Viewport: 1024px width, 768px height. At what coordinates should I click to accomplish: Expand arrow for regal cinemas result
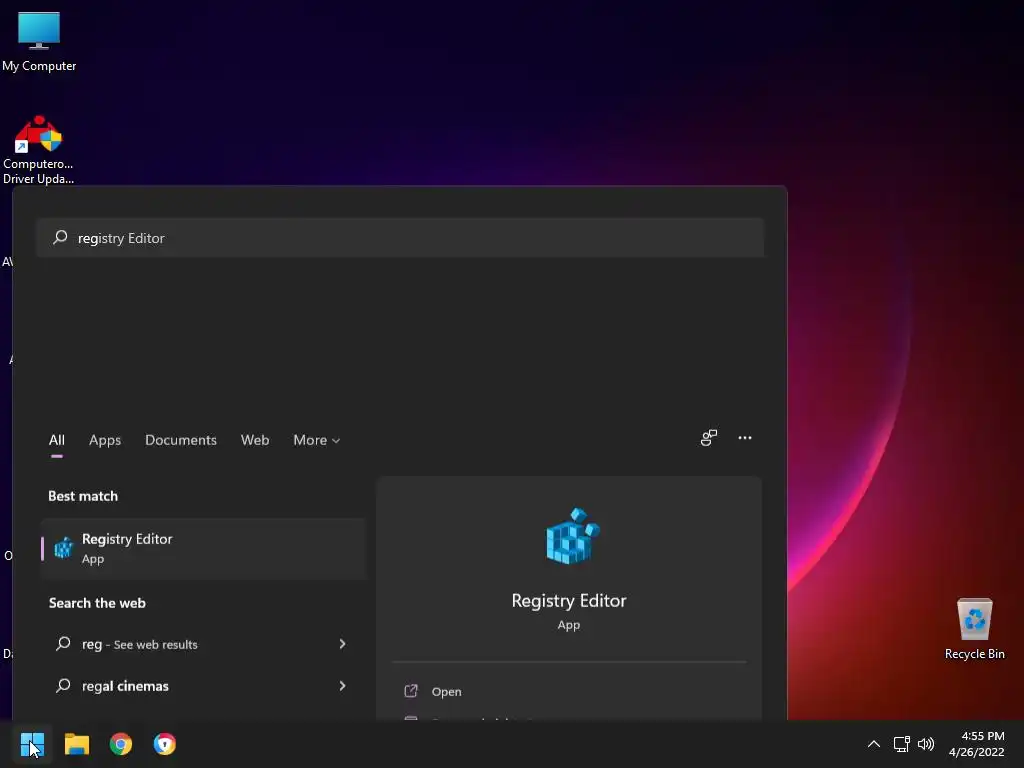[342, 686]
